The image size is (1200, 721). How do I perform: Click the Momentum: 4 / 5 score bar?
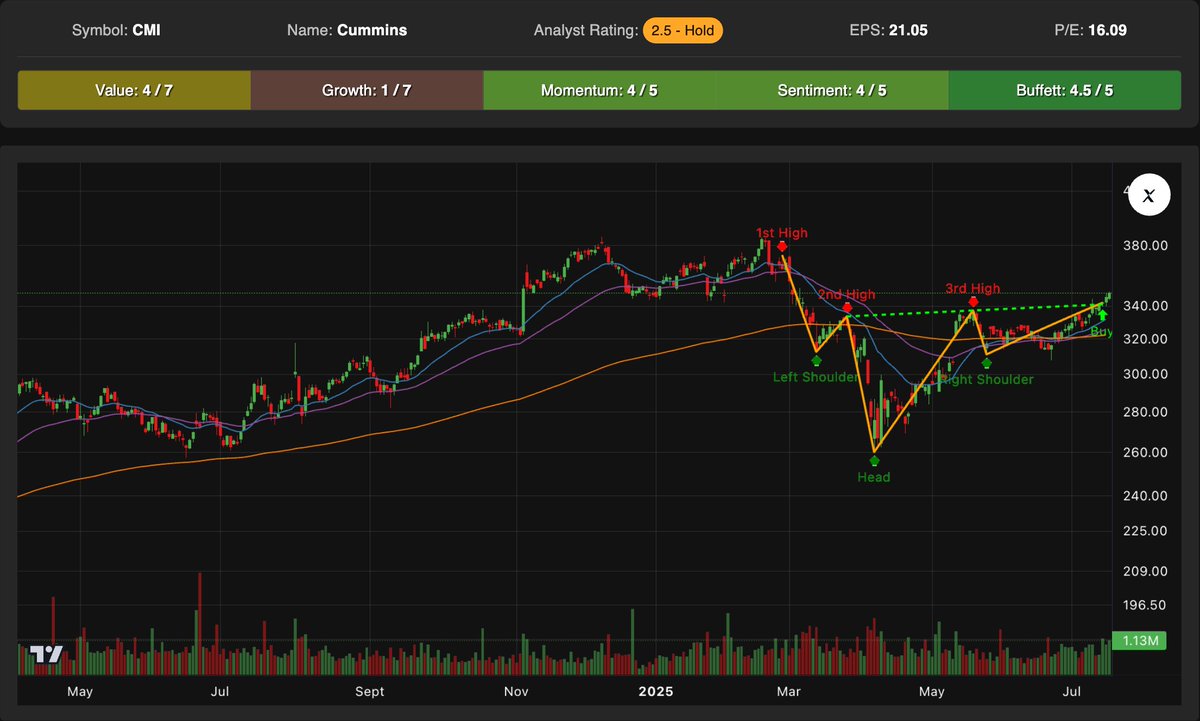coord(599,90)
